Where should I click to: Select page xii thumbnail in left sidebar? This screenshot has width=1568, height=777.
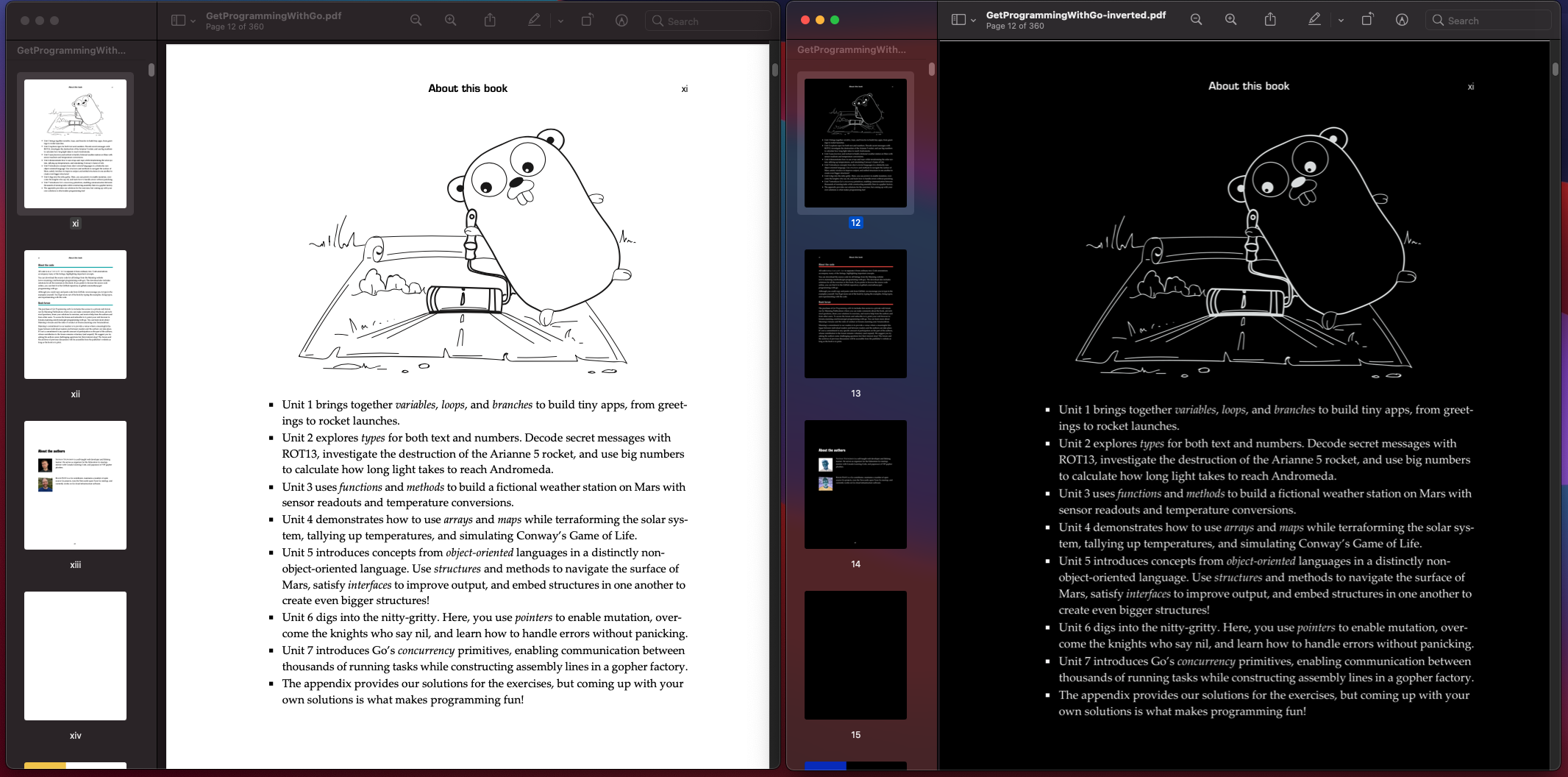(x=75, y=314)
